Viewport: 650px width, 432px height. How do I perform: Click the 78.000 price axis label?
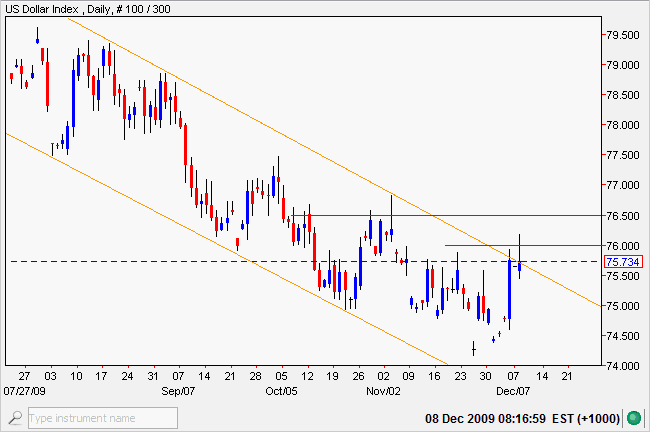[x=623, y=125]
